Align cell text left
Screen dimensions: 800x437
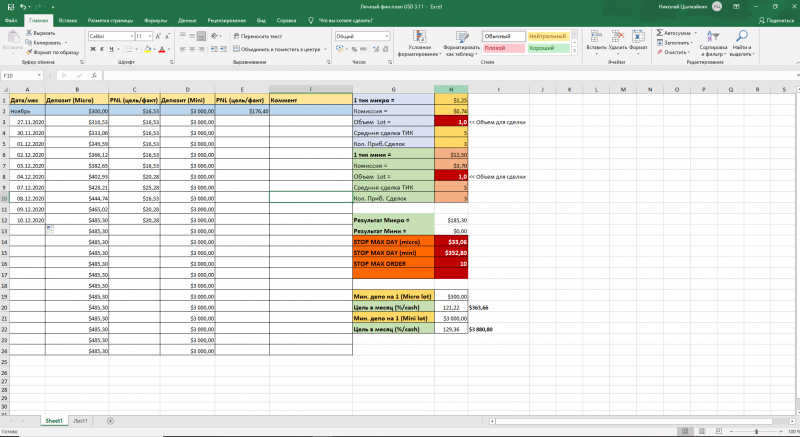click(183, 49)
